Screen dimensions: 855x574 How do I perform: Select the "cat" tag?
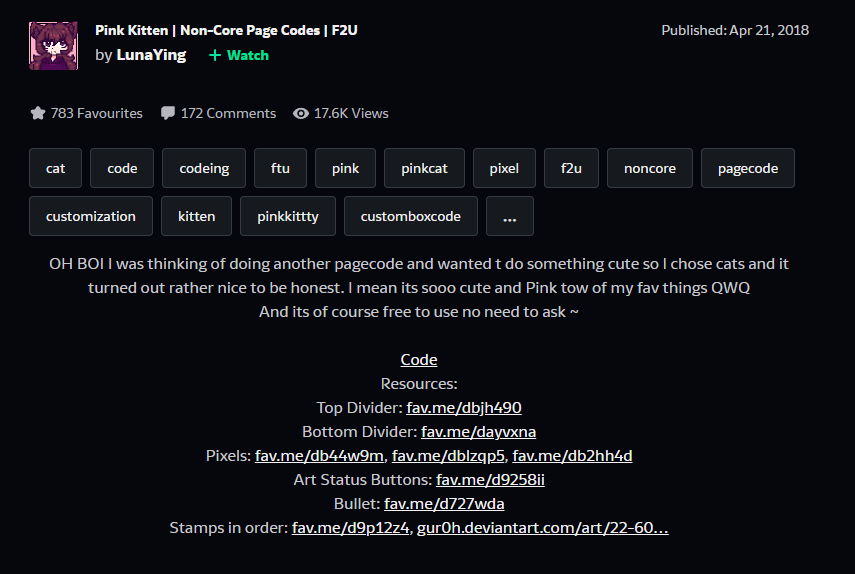click(x=56, y=168)
